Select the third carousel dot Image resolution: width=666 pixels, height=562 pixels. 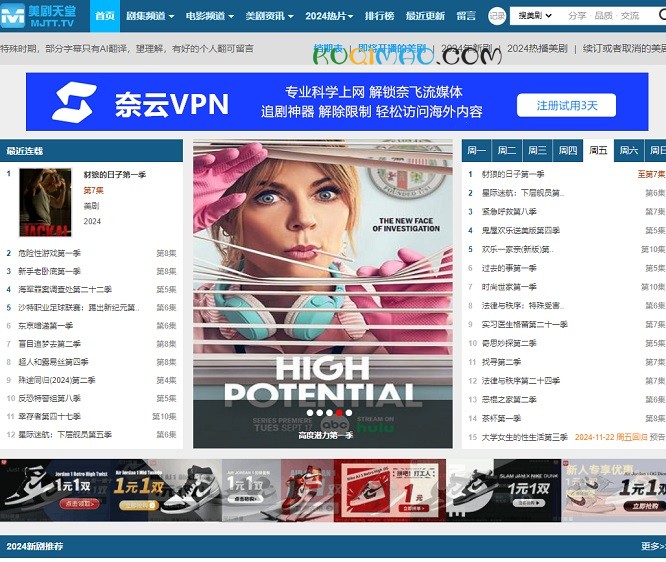329,412
